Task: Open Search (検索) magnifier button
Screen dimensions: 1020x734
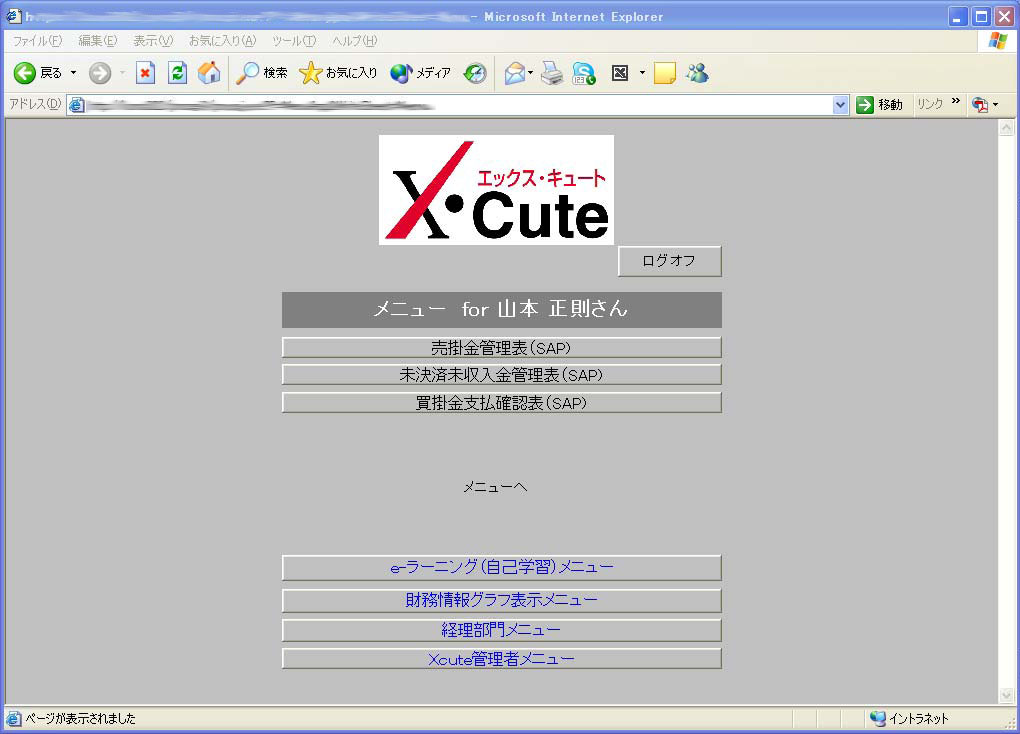Action: pos(262,73)
